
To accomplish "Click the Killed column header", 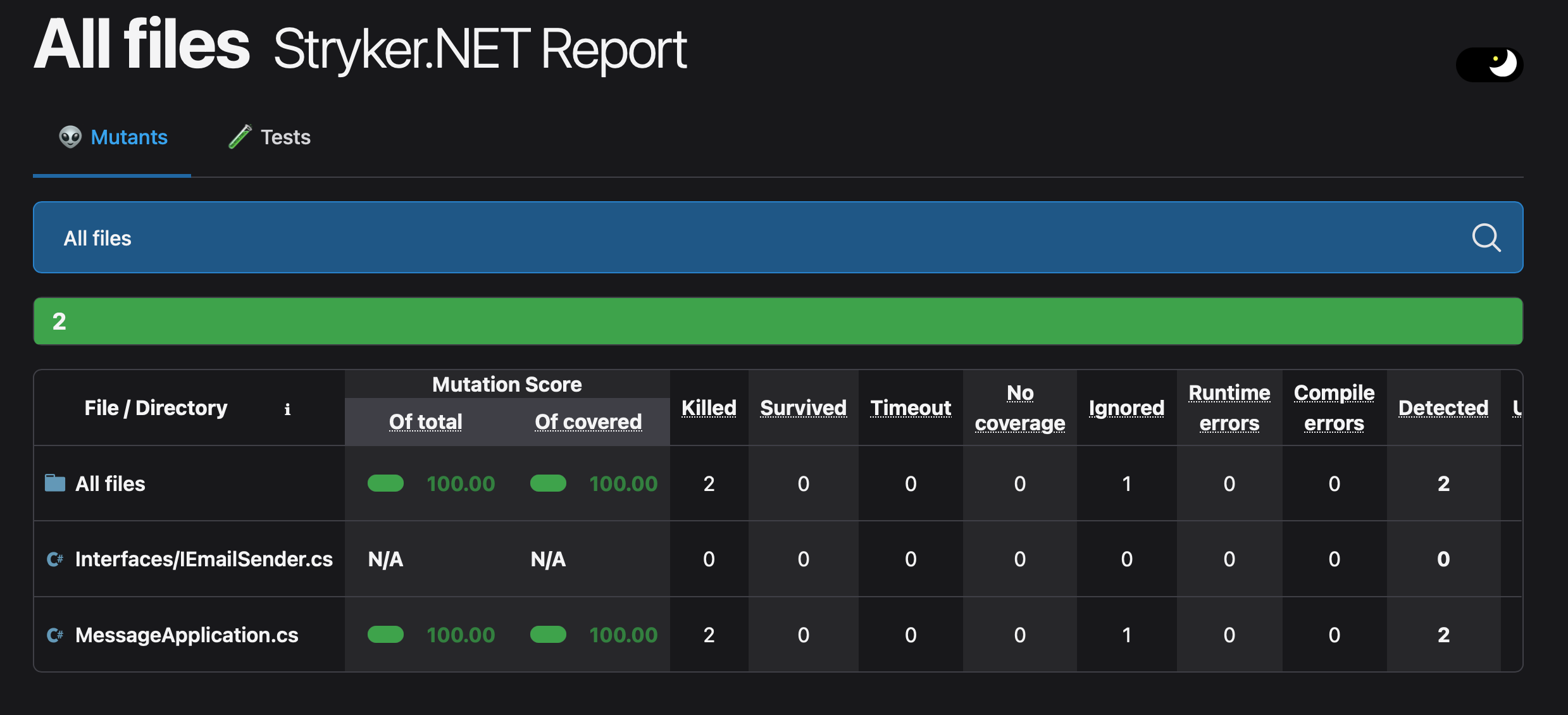I will [x=709, y=408].
